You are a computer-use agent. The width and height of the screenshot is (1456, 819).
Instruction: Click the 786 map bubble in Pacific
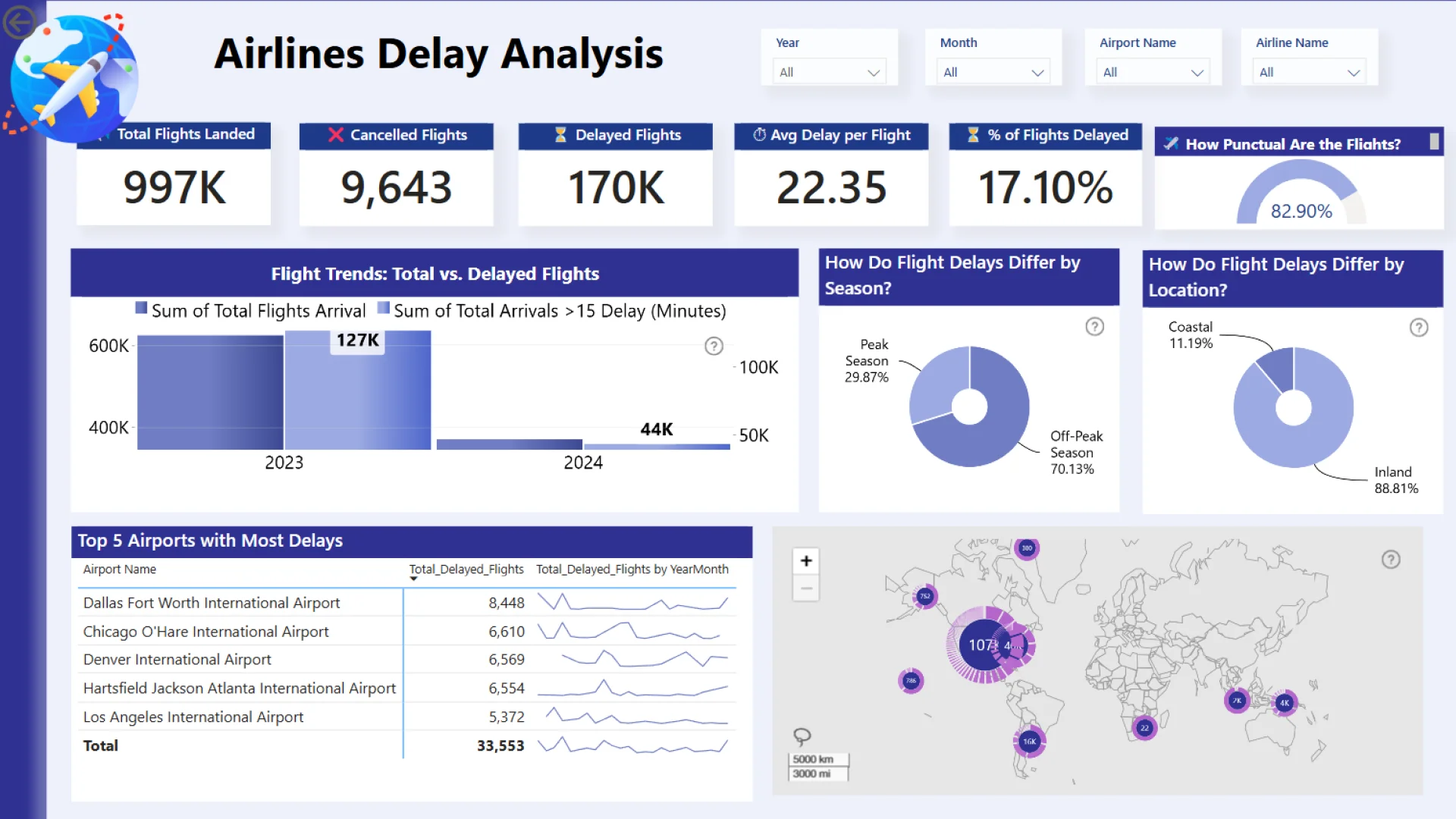(x=911, y=681)
